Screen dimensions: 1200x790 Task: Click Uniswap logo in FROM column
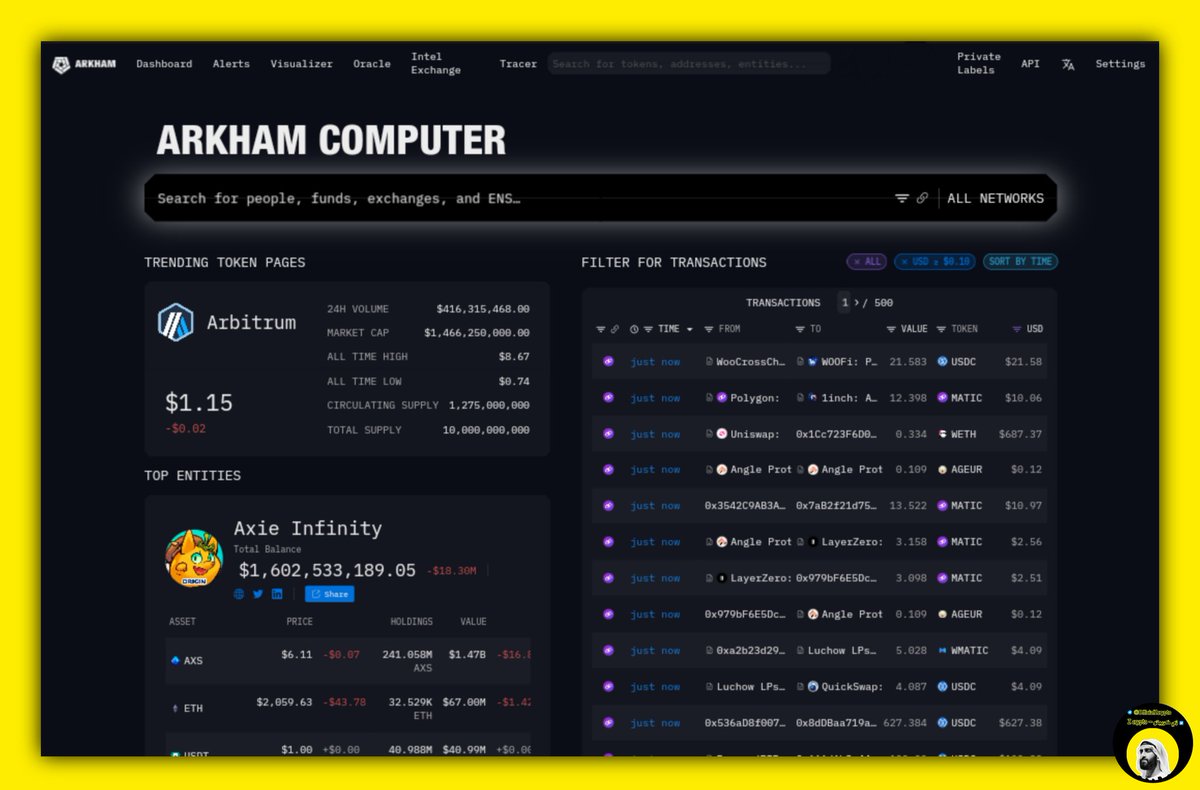coord(722,434)
